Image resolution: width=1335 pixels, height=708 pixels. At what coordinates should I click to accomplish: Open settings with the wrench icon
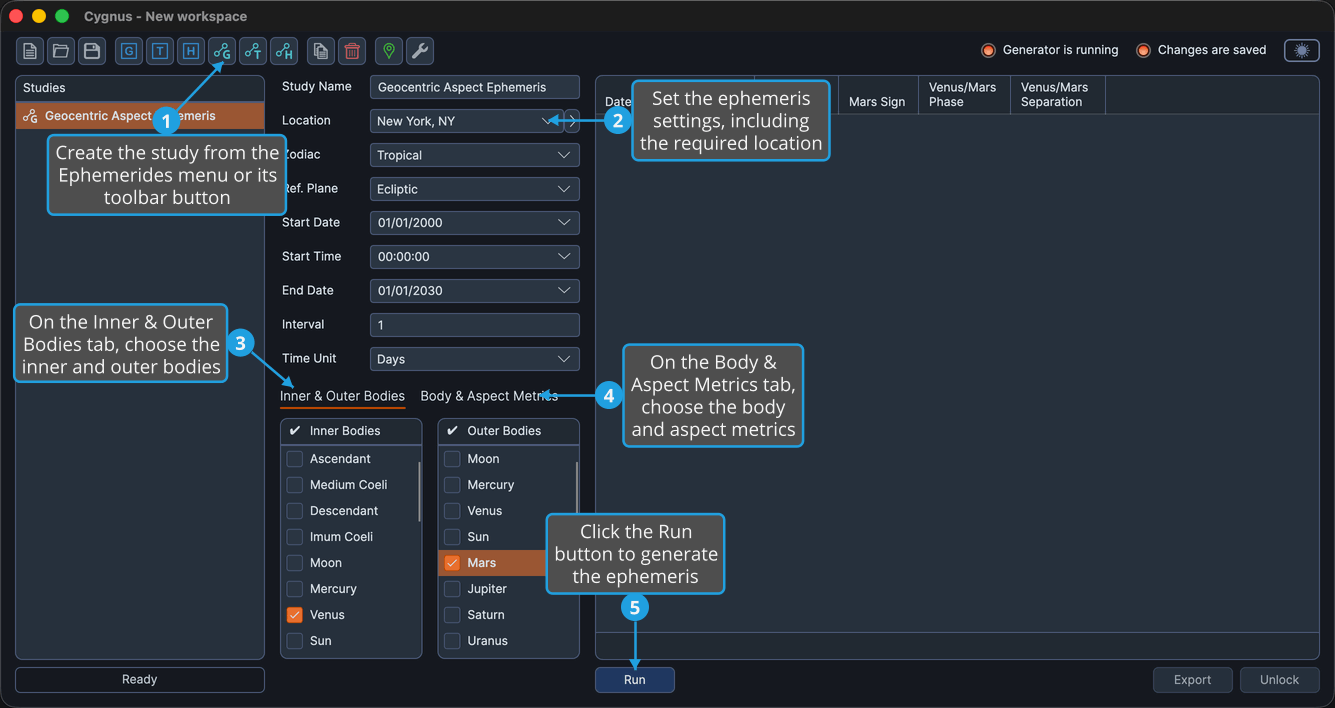(x=420, y=51)
